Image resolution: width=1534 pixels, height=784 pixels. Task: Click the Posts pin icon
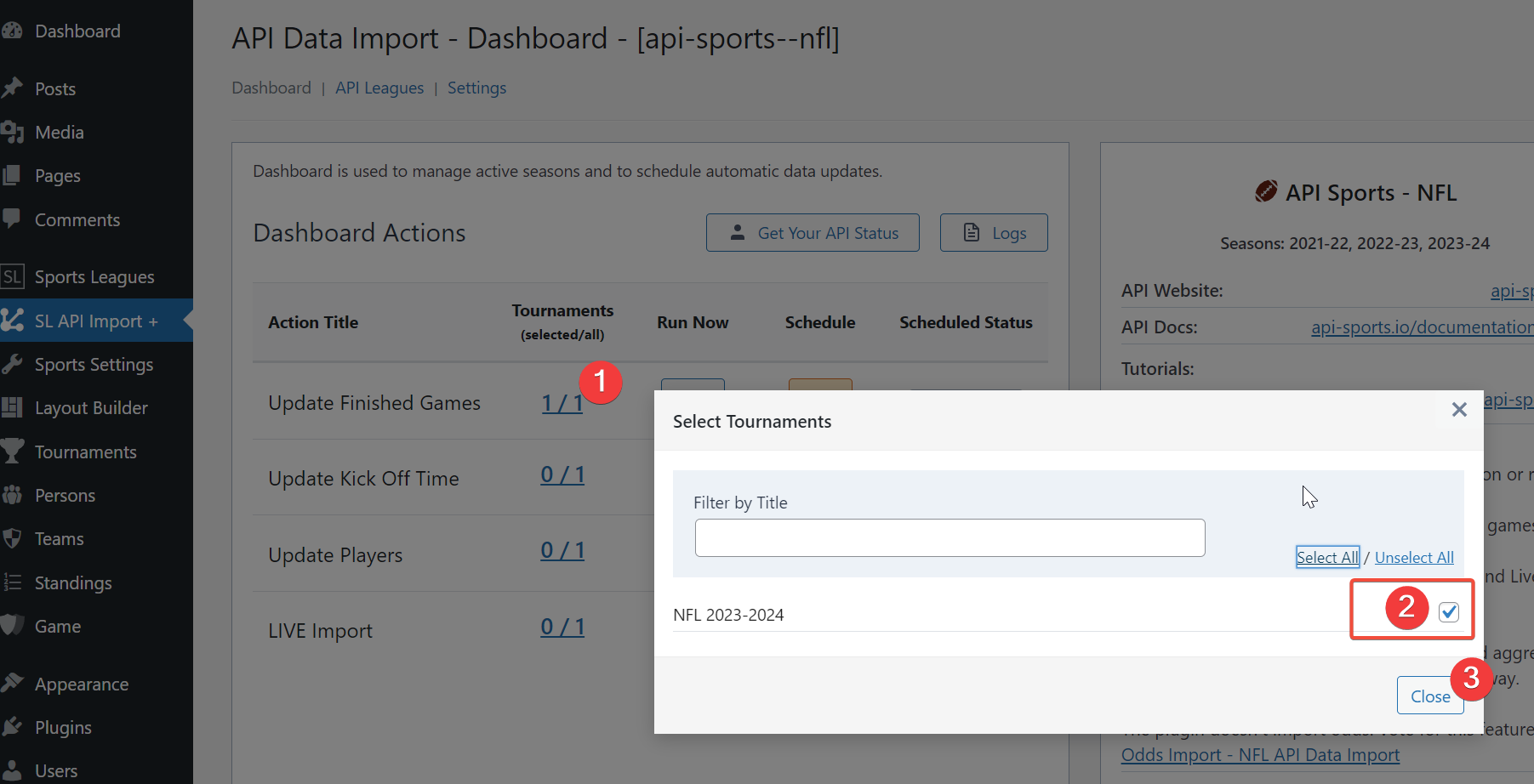coord(12,88)
